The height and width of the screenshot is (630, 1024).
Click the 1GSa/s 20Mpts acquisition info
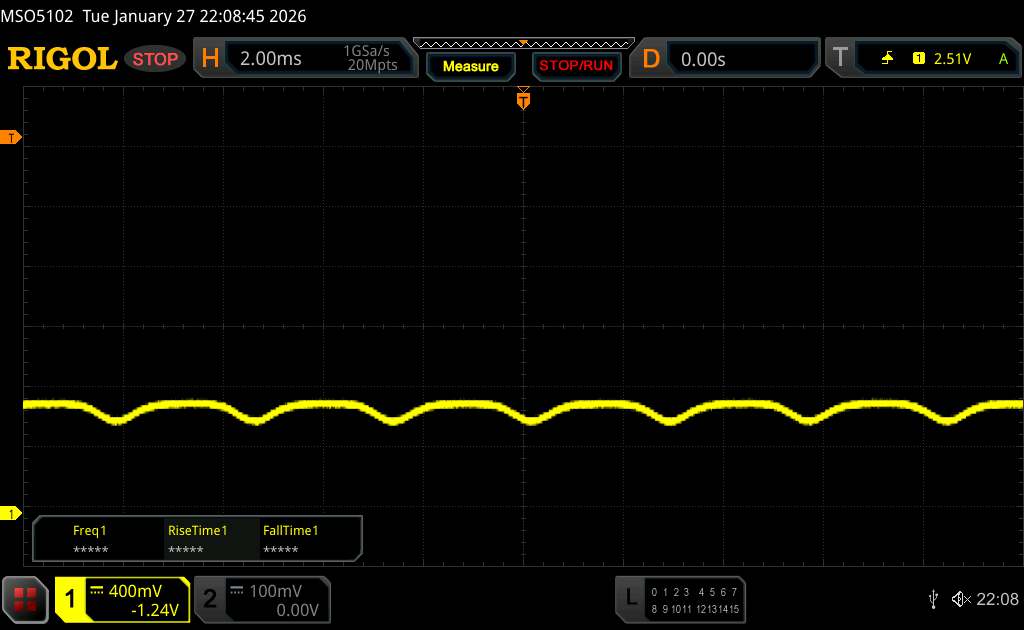(x=370, y=59)
